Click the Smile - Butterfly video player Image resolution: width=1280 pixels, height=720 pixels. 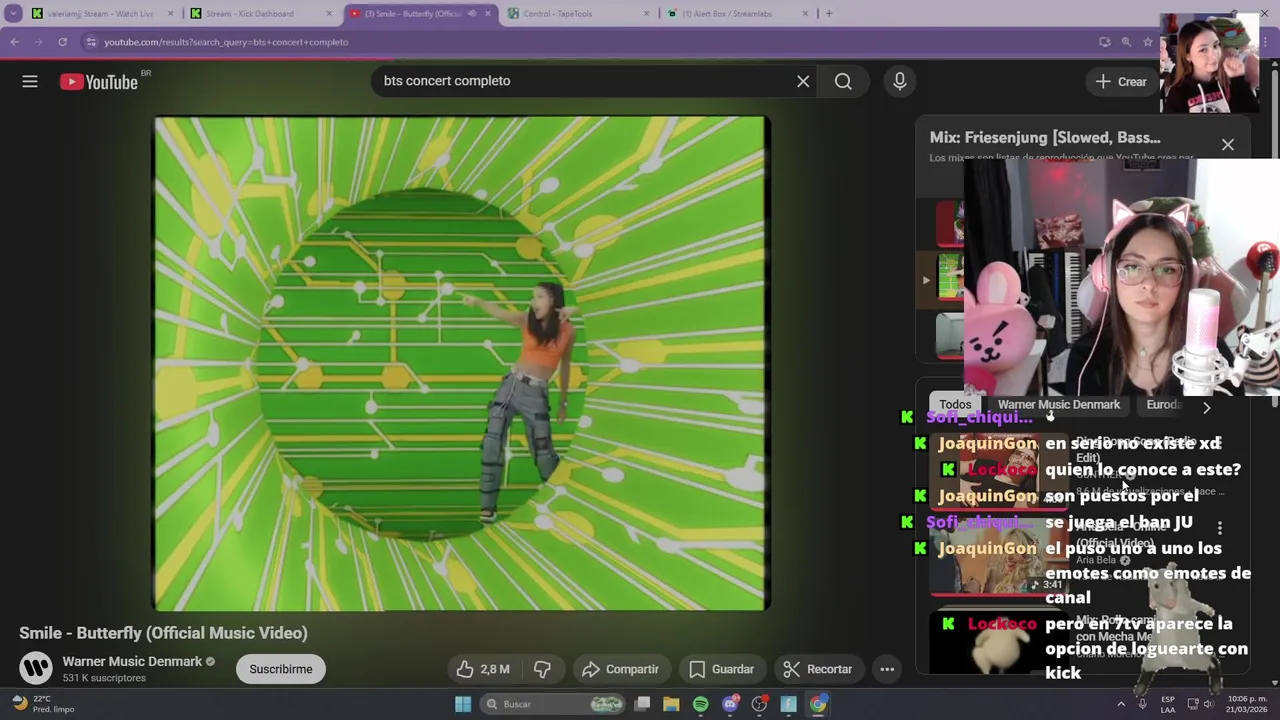pos(461,363)
